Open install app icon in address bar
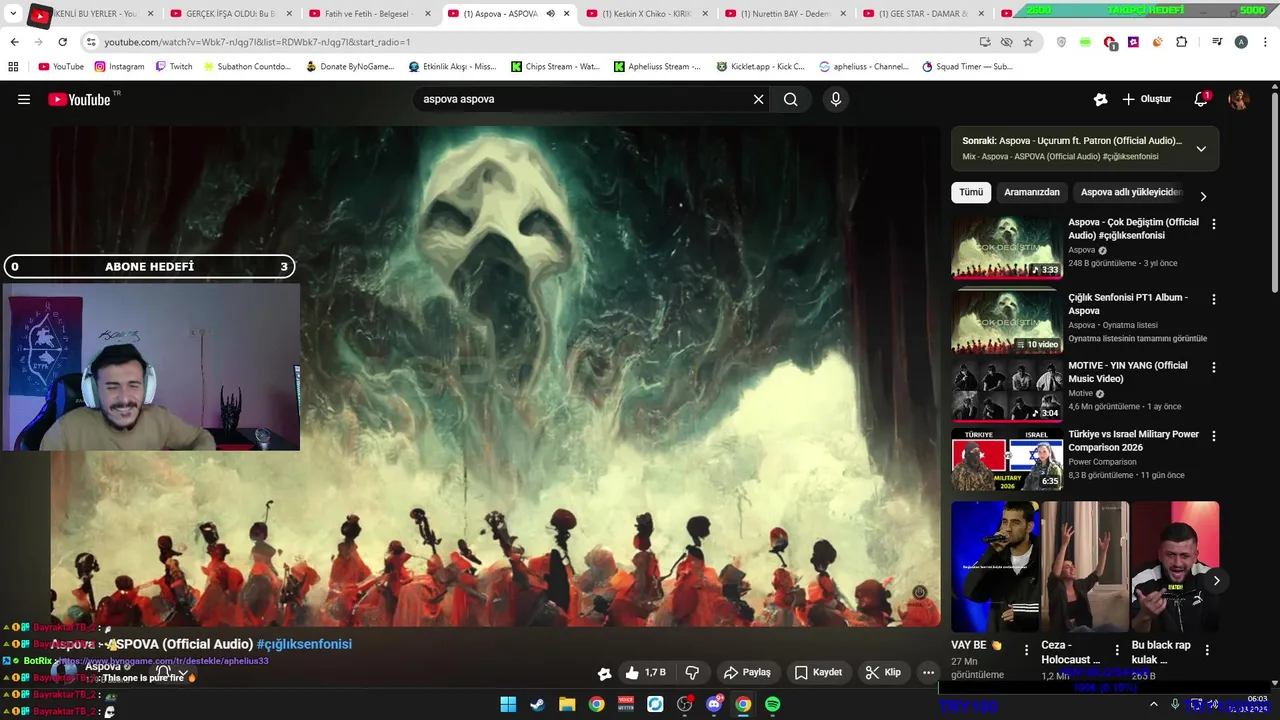 click(x=985, y=42)
